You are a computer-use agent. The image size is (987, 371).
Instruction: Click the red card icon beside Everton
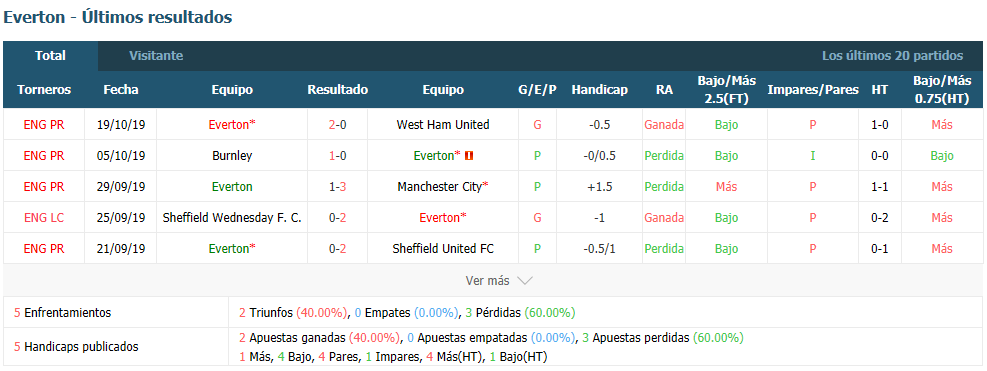(468, 156)
